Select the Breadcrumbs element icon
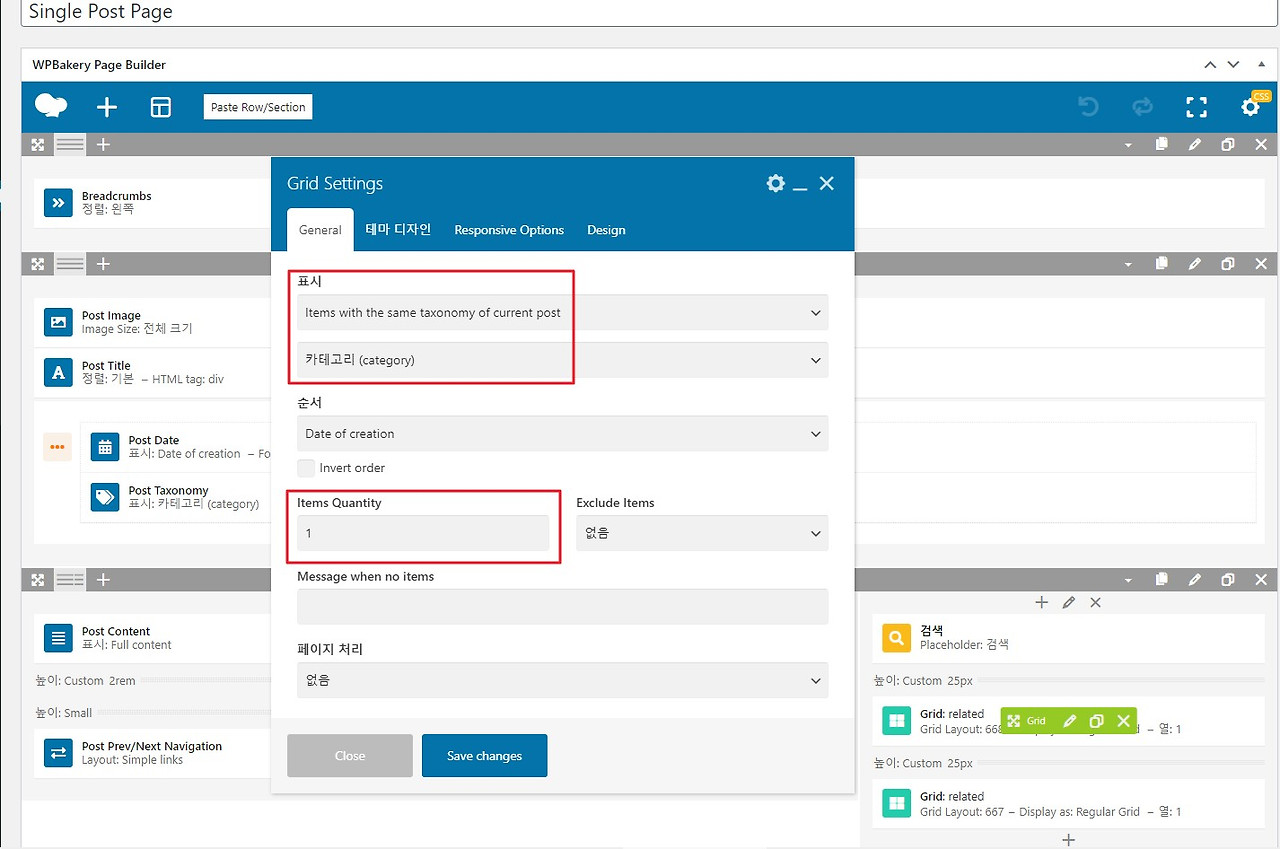 59,202
